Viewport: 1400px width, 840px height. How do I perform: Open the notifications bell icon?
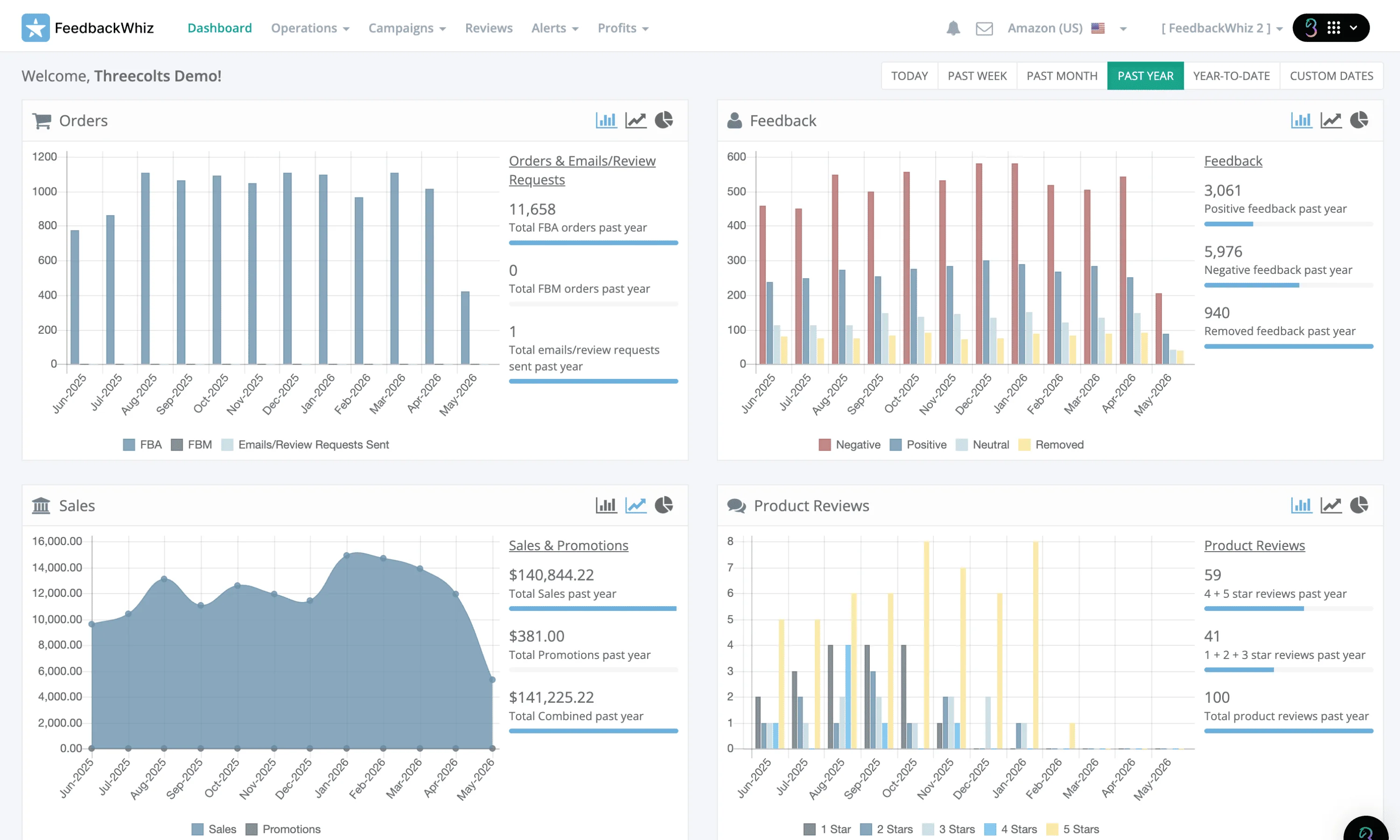pyautogui.click(x=953, y=28)
